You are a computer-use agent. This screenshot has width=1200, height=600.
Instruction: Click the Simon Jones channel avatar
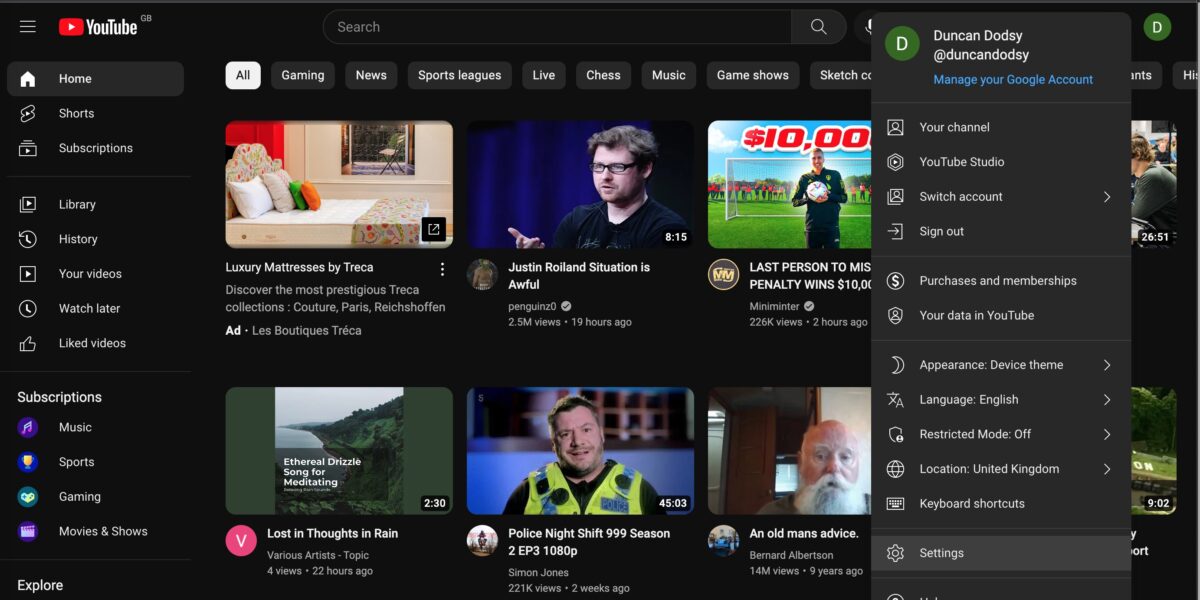click(x=482, y=541)
